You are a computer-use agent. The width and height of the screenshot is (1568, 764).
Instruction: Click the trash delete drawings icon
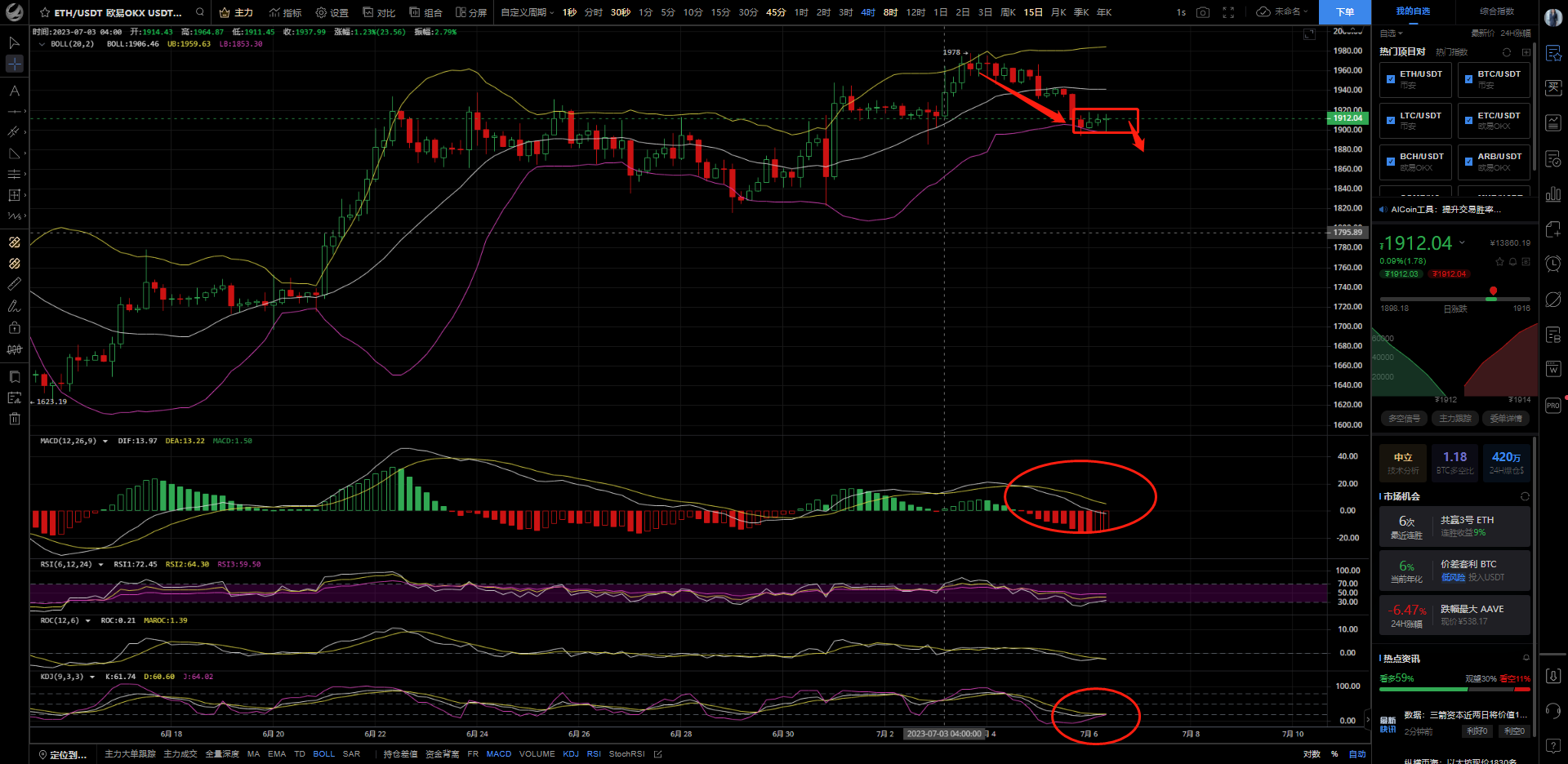tap(14, 419)
